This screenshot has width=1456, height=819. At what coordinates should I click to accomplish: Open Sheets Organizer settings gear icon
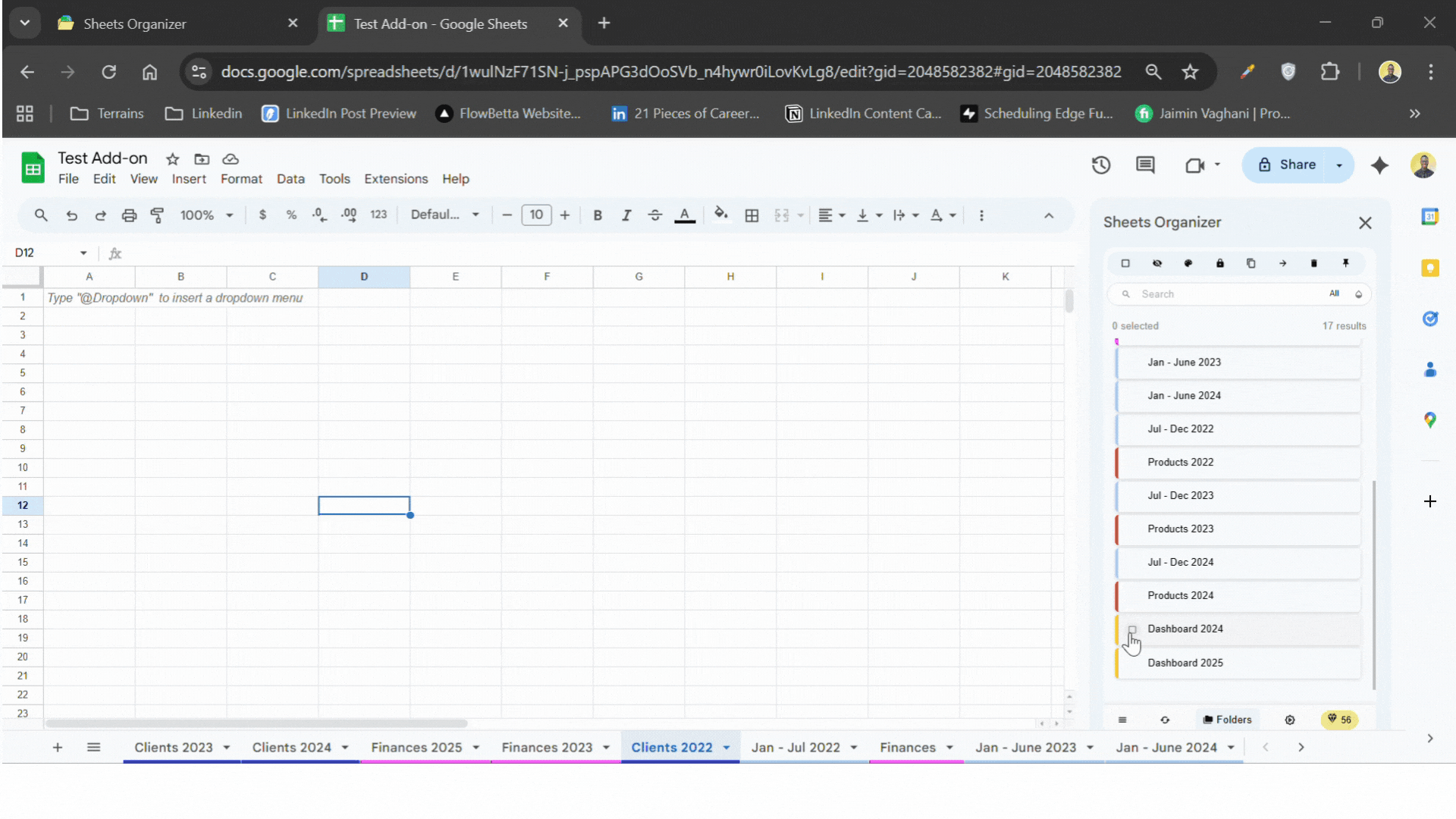pyautogui.click(x=1290, y=720)
